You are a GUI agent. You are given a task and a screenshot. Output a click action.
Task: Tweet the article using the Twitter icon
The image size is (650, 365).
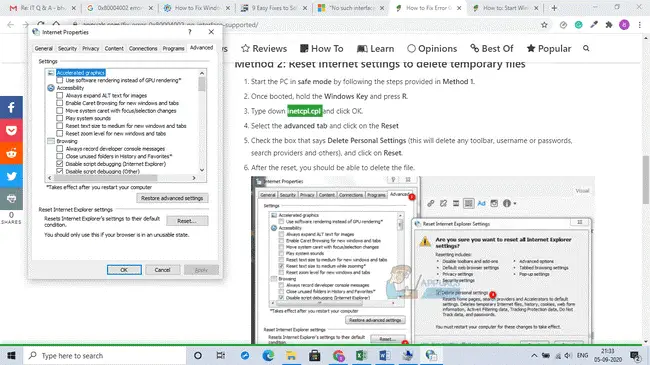[x=11, y=176]
